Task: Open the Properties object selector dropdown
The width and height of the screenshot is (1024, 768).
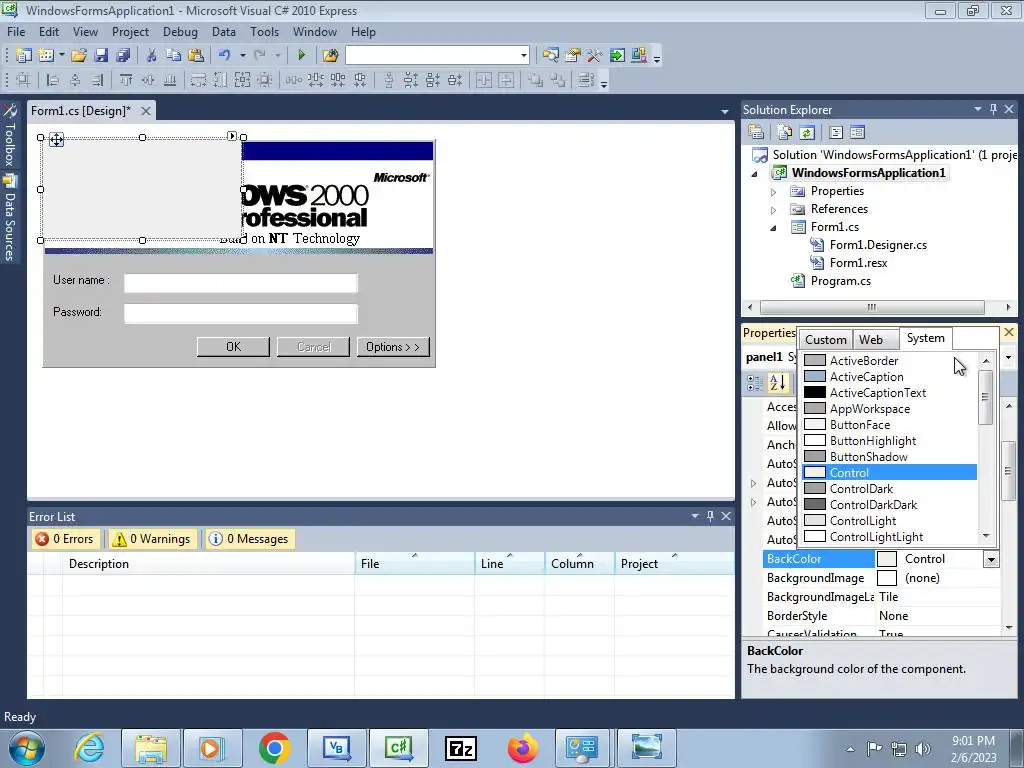Action: click(1009, 357)
